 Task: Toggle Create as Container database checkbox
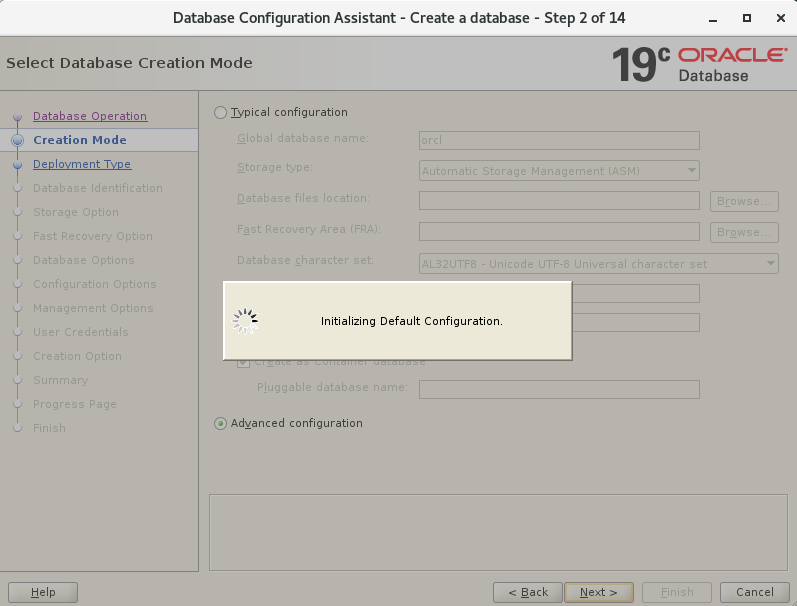click(243, 362)
